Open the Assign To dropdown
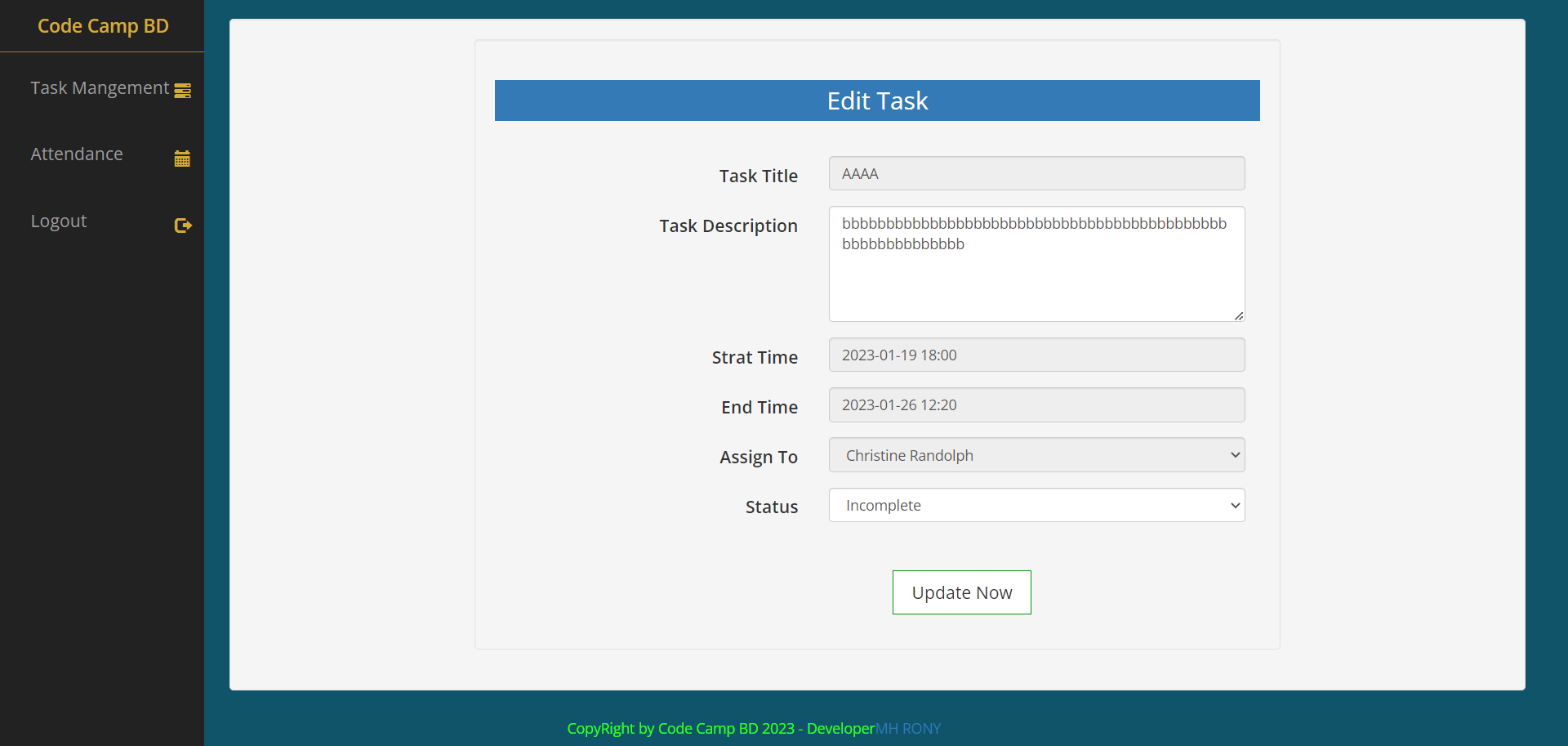Image resolution: width=1568 pixels, height=746 pixels. tap(1036, 454)
